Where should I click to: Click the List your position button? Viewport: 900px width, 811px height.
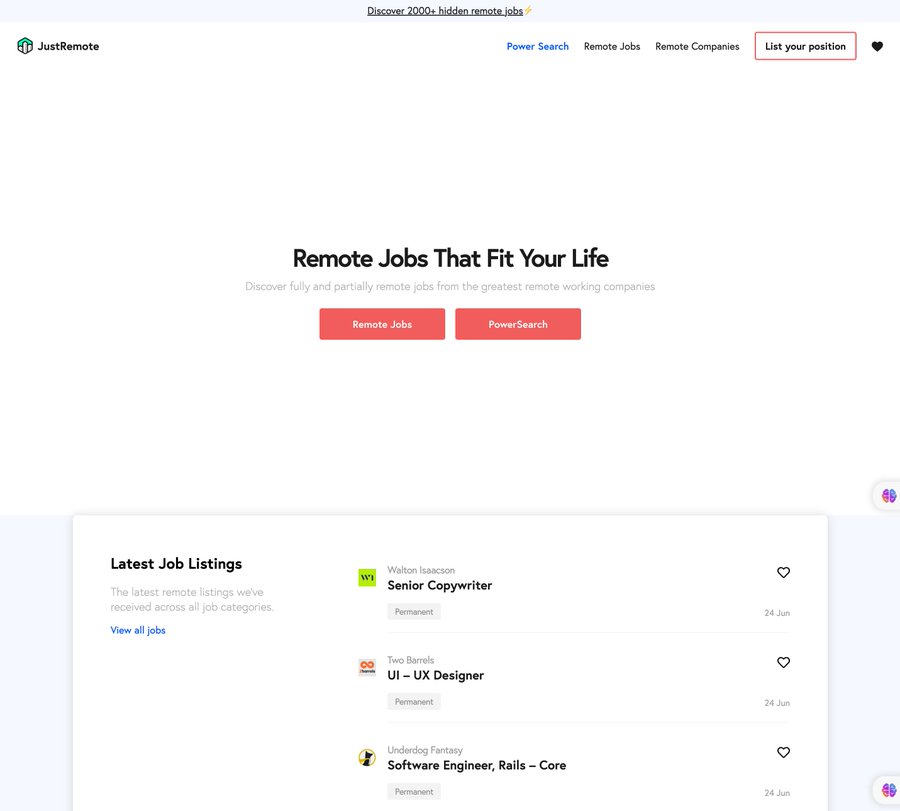tap(805, 46)
